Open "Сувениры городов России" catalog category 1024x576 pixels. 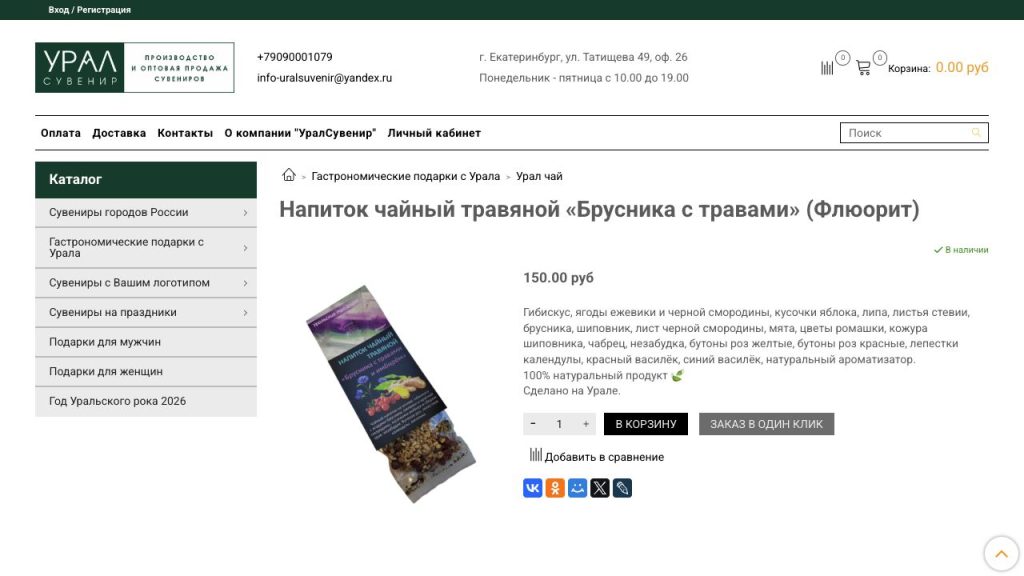[x=146, y=212]
